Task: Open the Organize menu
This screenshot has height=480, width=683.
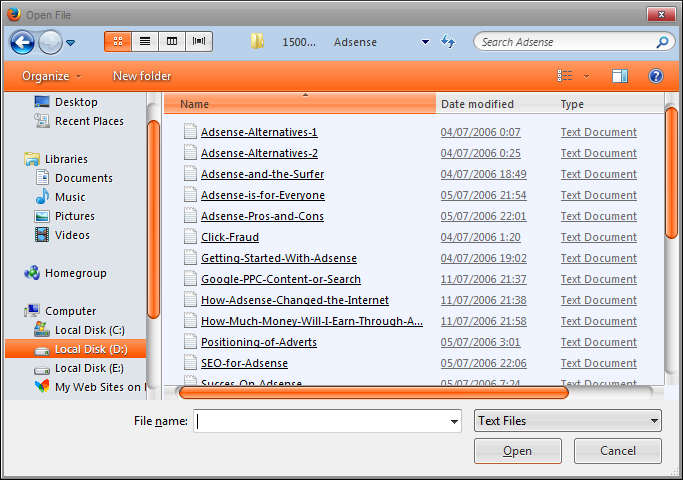Action: point(52,76)
